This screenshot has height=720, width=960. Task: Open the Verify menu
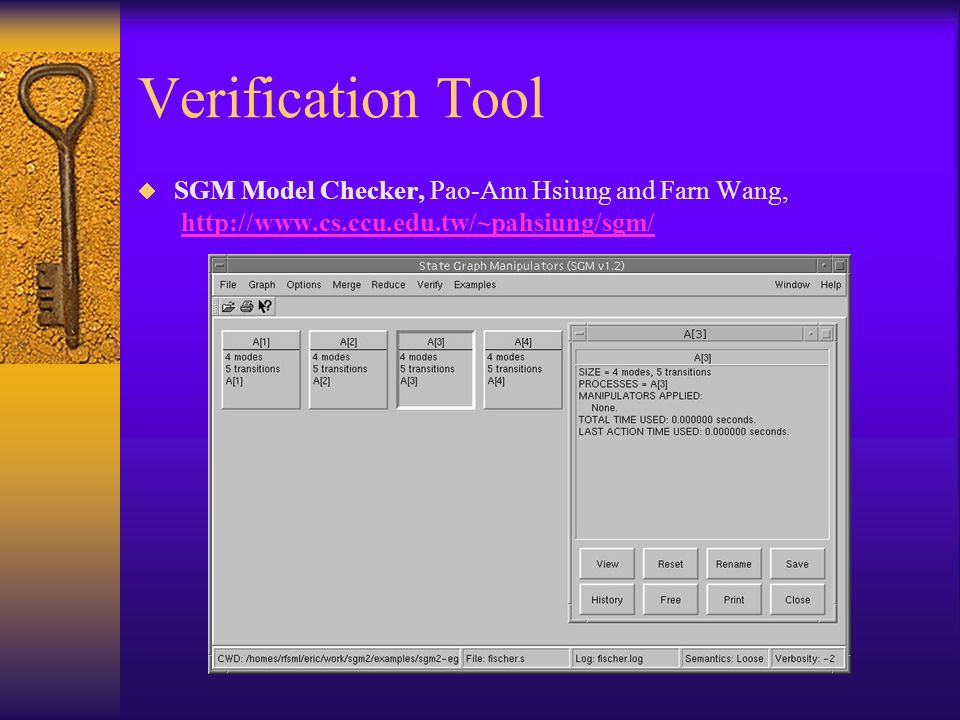click(x=430, y=285)
